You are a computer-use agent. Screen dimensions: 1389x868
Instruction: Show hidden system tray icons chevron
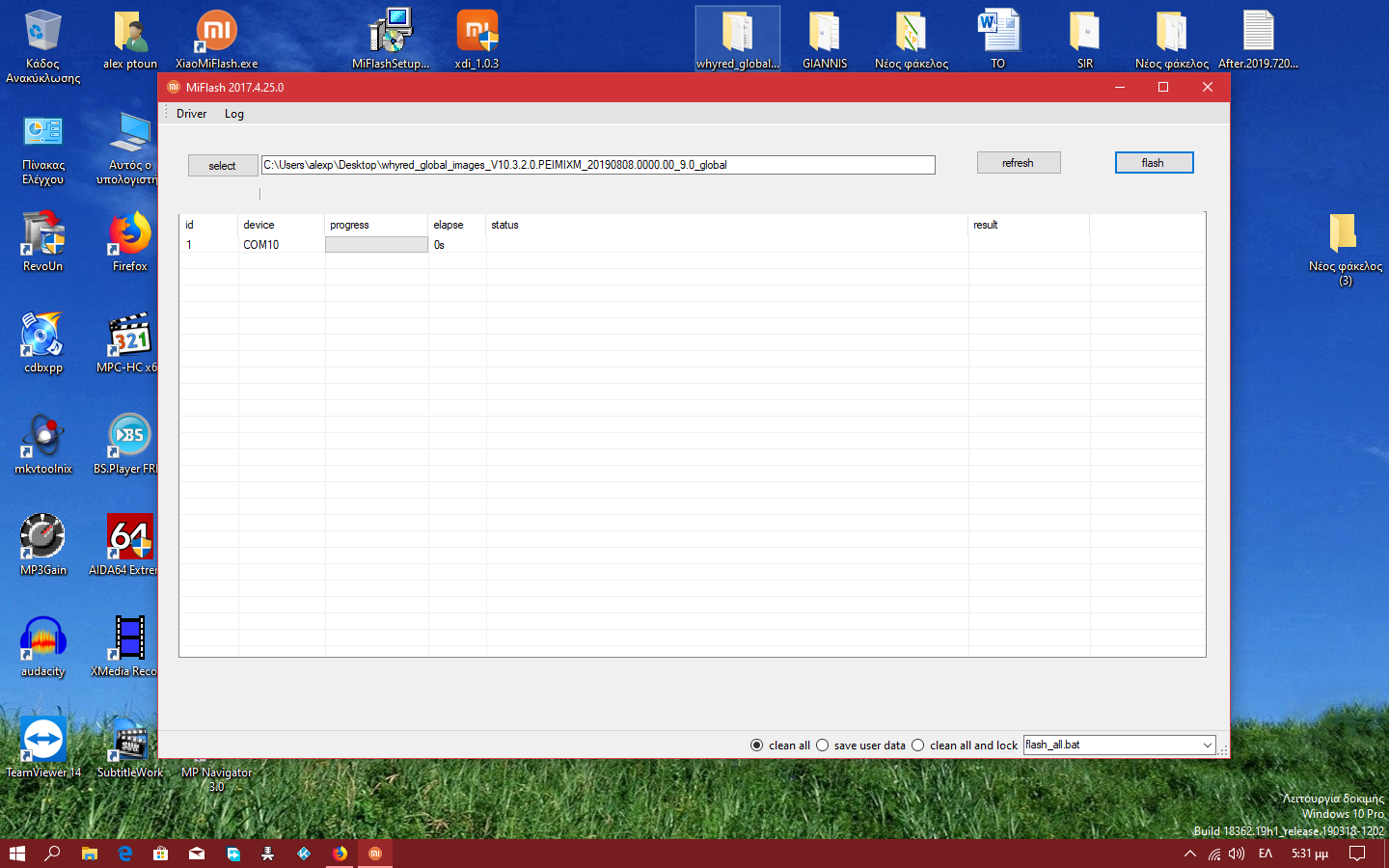1190,854
